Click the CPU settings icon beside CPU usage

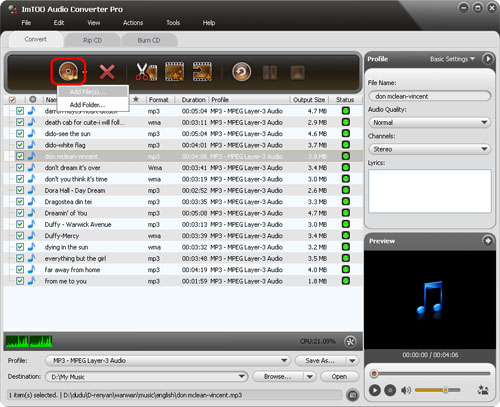coord(350,341)
